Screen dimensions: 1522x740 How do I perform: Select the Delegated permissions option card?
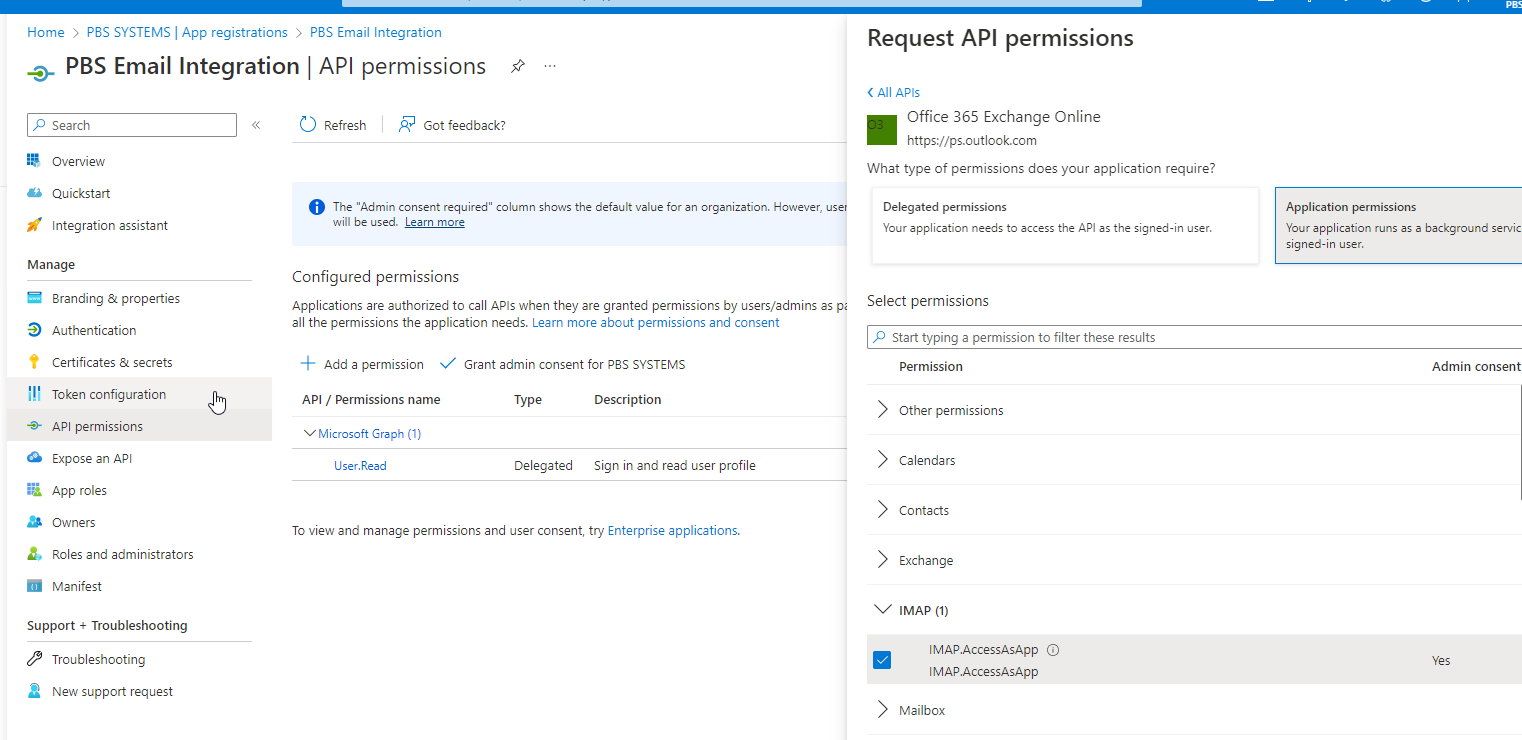(x=1065, y=225)
